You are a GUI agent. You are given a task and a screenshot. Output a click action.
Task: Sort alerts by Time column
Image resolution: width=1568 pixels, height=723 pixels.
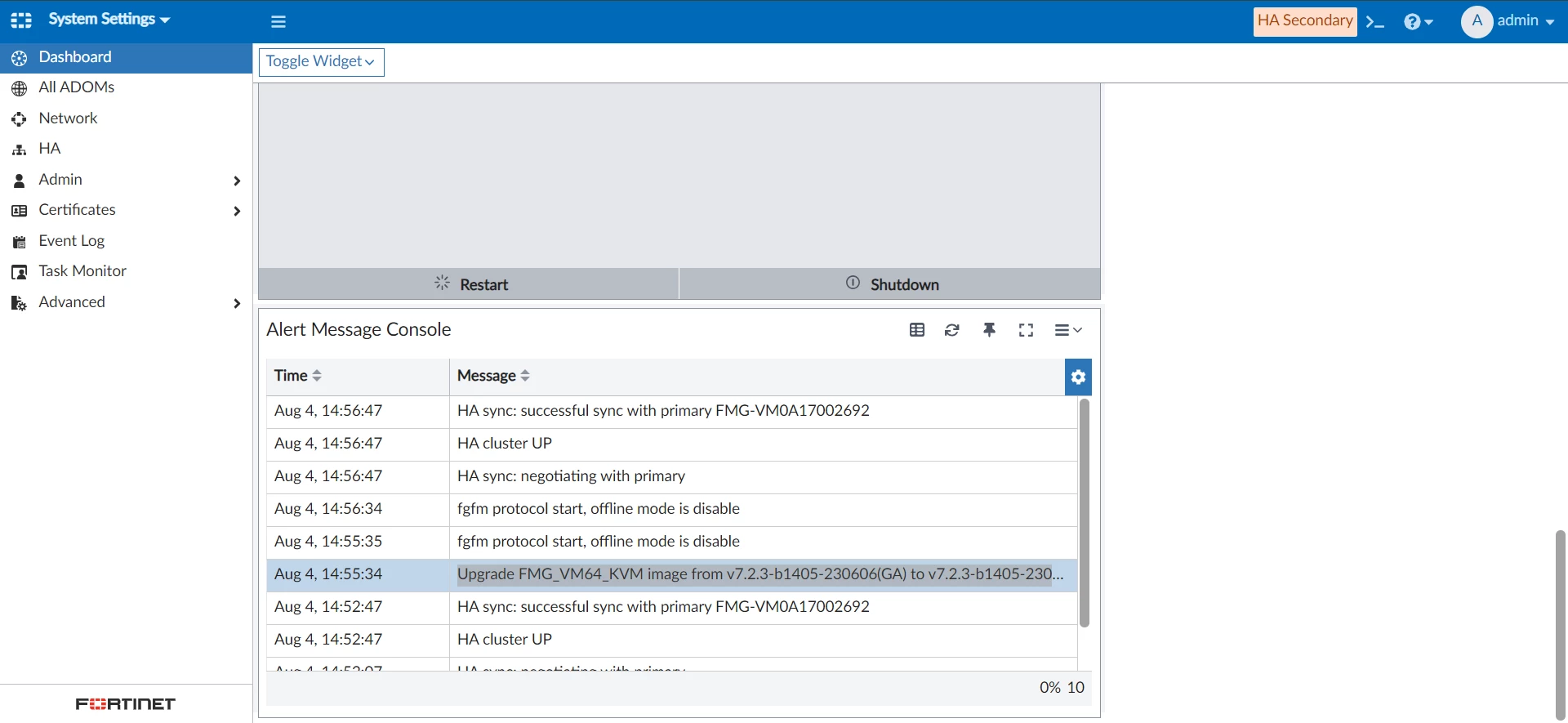click(x=298, y=376)
